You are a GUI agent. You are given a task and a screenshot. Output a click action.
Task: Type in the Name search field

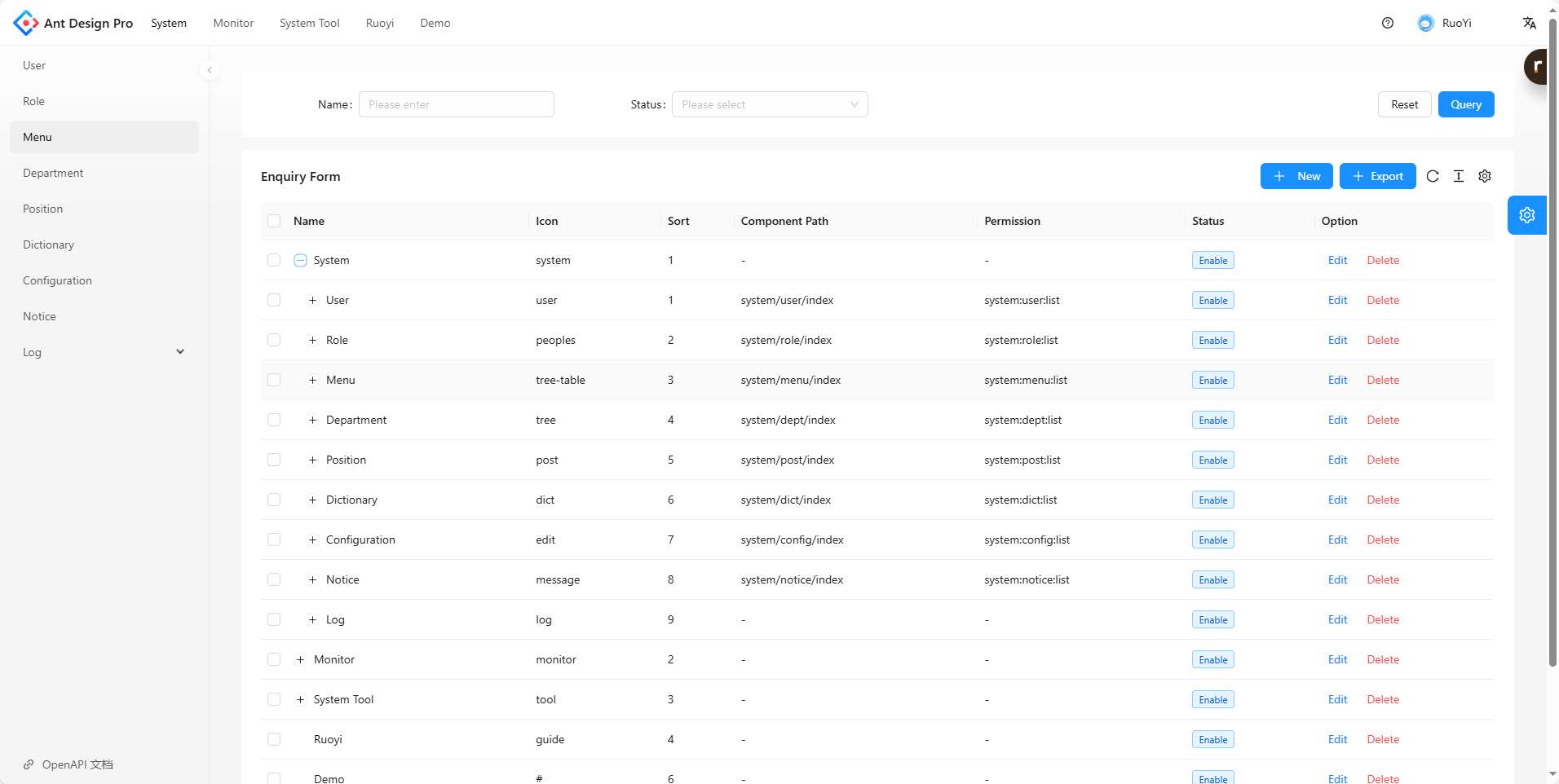(456, 104)
